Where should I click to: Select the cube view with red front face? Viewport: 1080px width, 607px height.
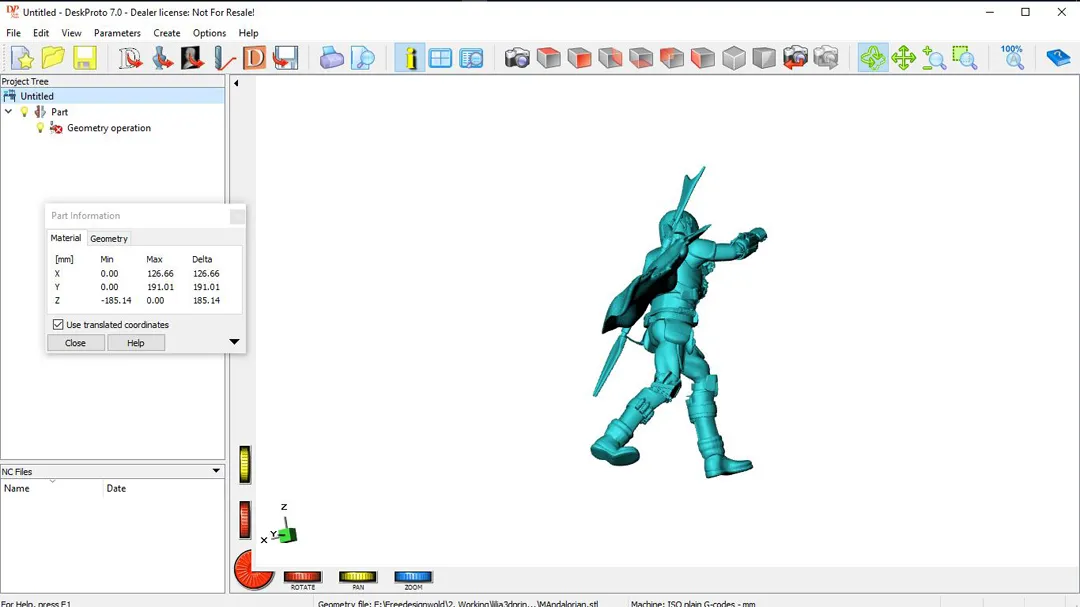coord(579,58)
